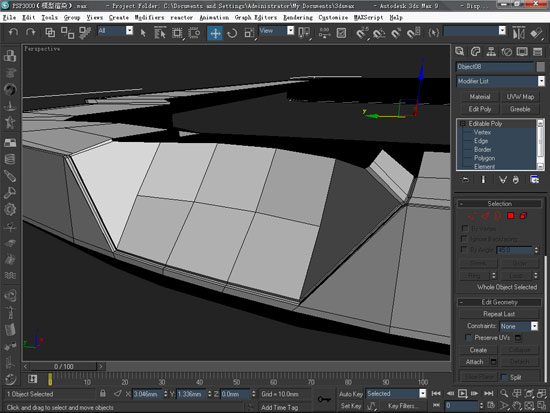550x413 pixels.
Task: Click the Play Animation button
Action: pyautogui.click(x=462, y=393)
